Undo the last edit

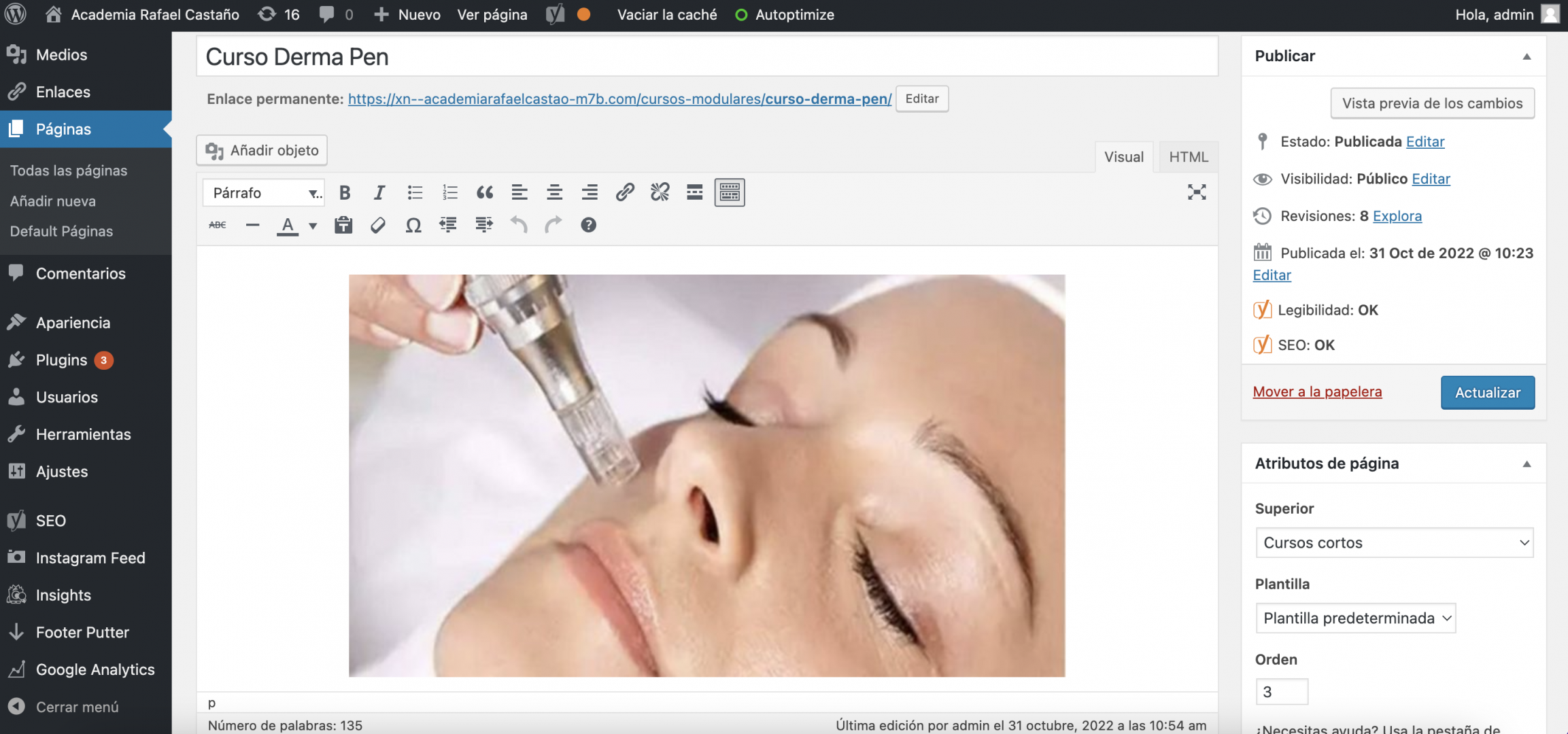[519, 225]
